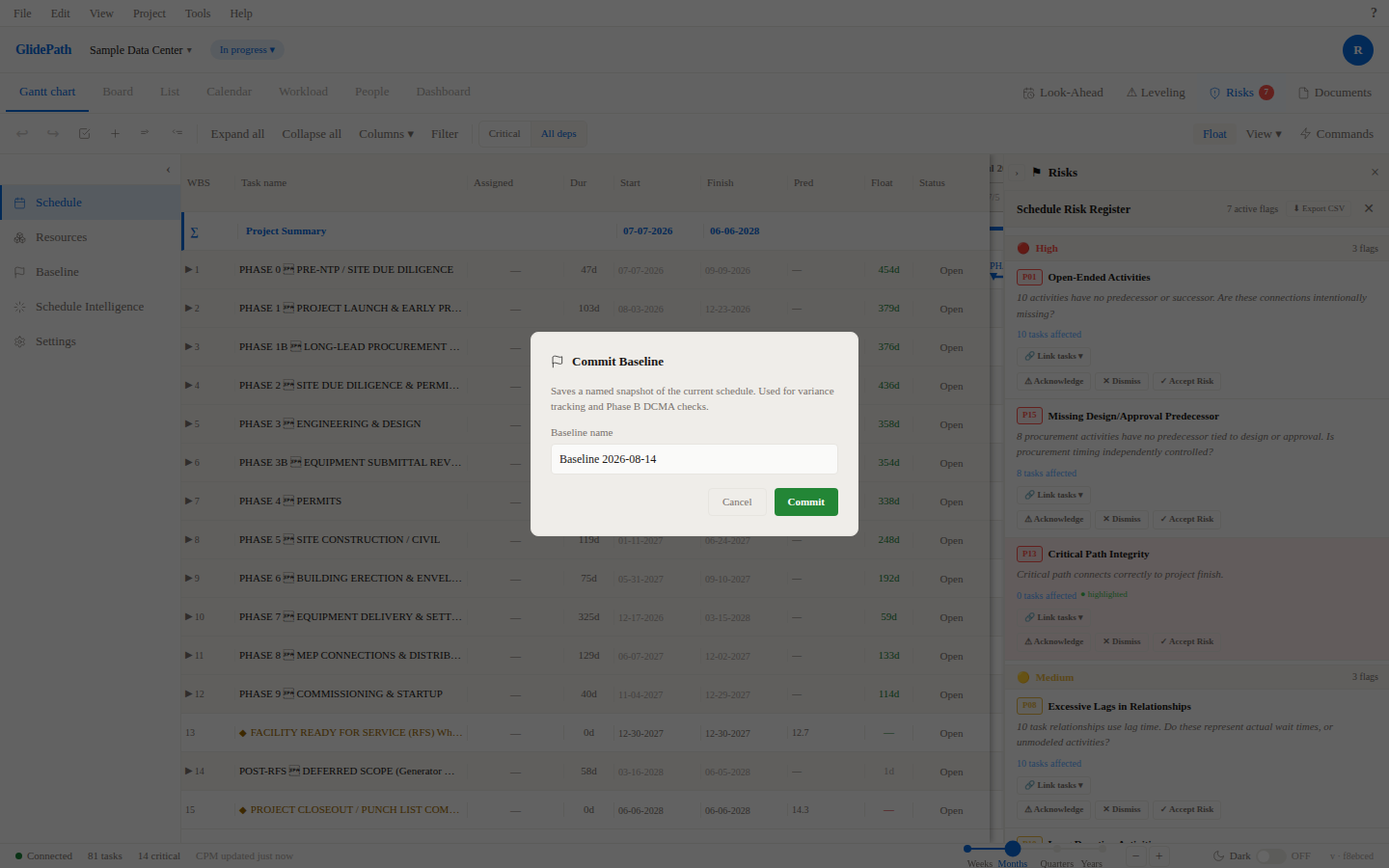Open the Columns dropdown
The height and width of the screenshot is (868, 1389).
387,134
